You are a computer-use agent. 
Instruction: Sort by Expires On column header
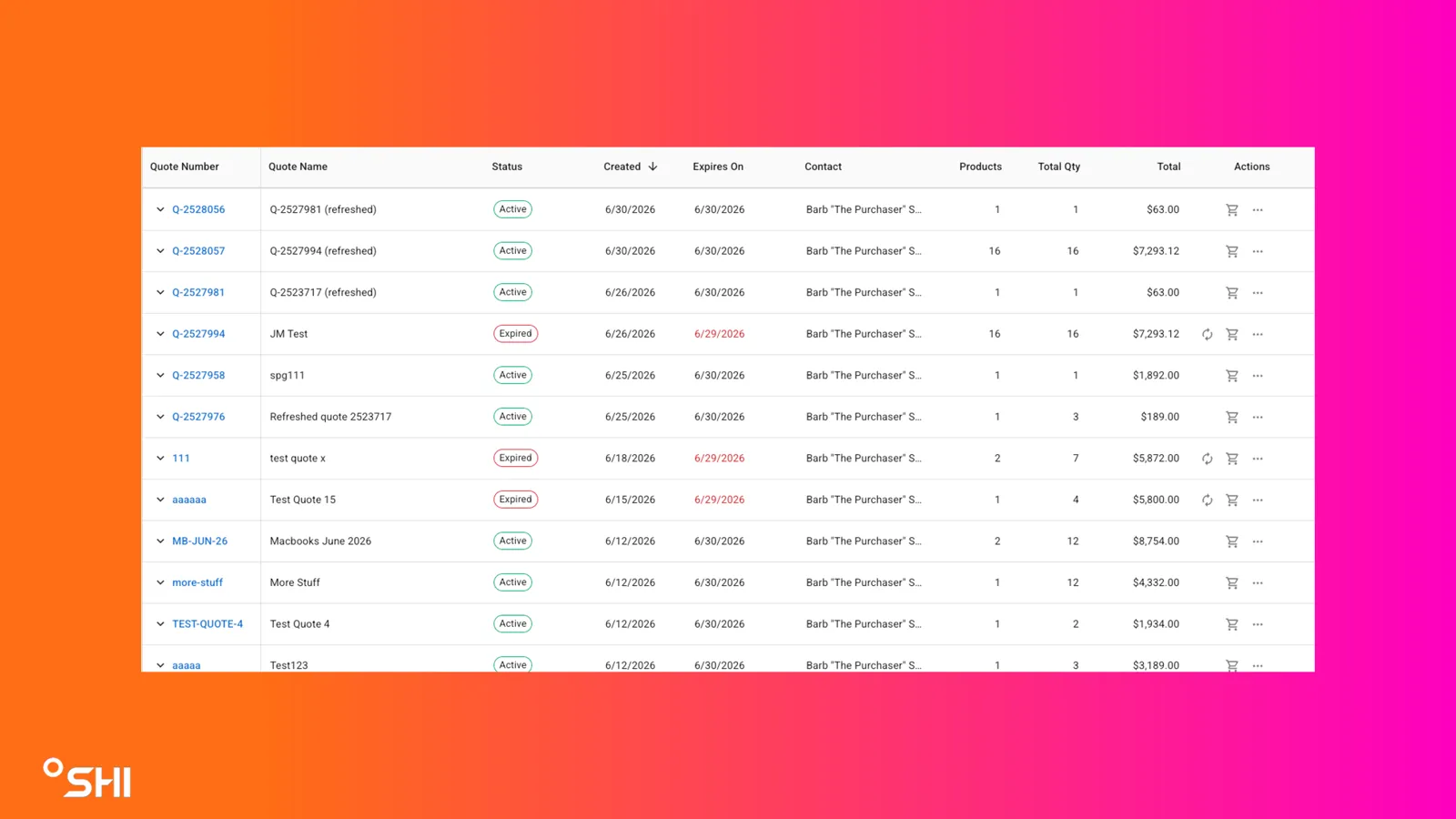coord(718,167)
